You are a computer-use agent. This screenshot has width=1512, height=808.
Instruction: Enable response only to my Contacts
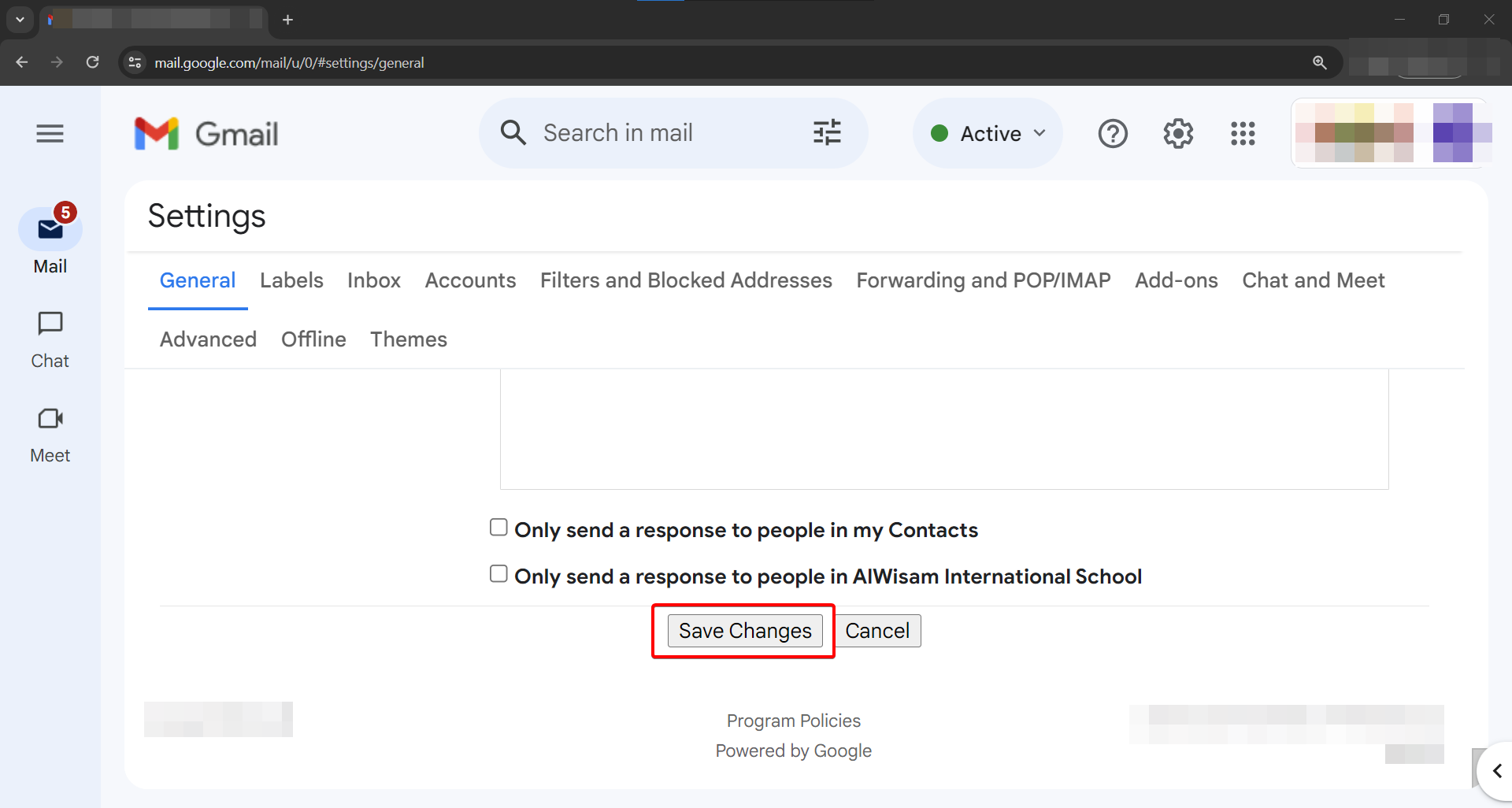pos(498,528)
